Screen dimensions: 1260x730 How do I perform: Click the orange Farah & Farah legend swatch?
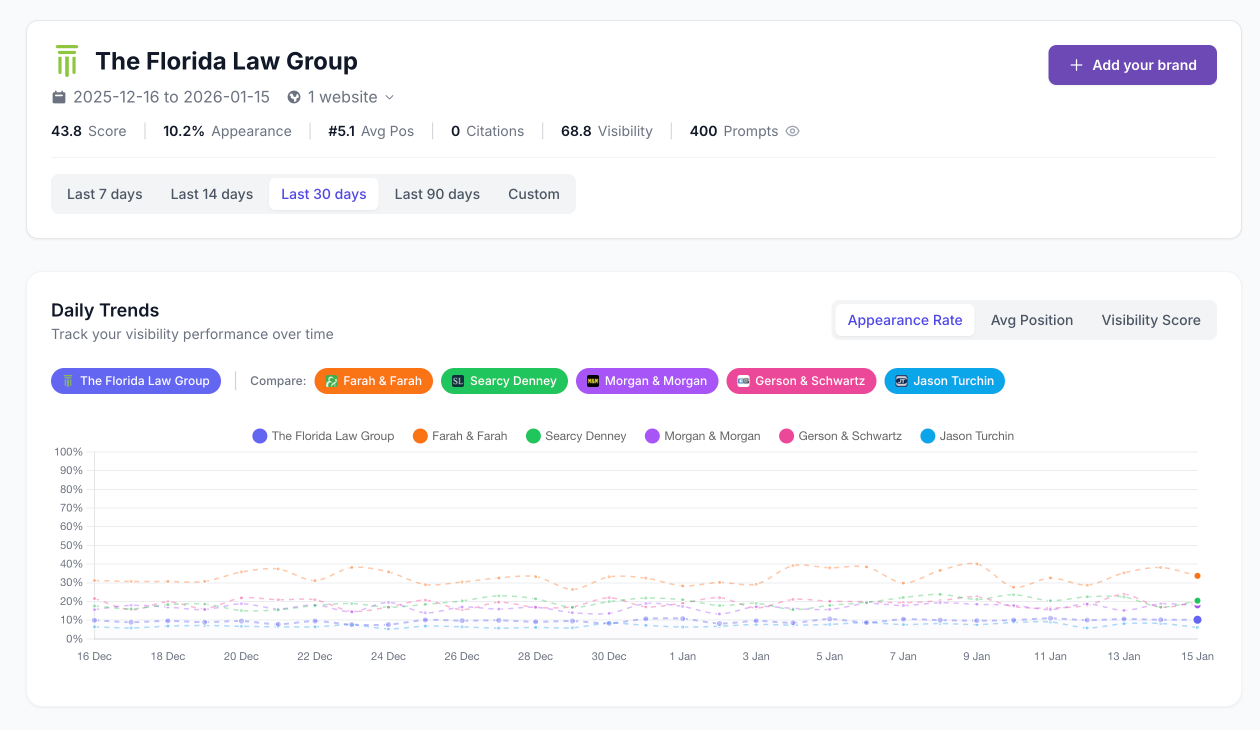click(x=421, y=436)
